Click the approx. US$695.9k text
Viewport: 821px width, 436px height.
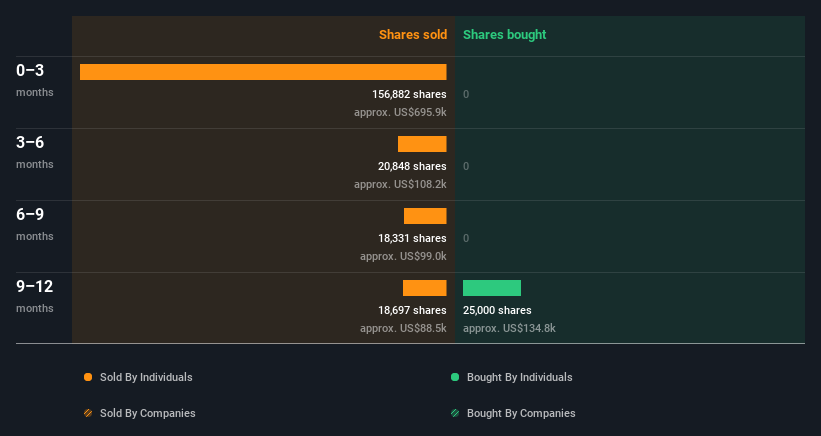400,112
